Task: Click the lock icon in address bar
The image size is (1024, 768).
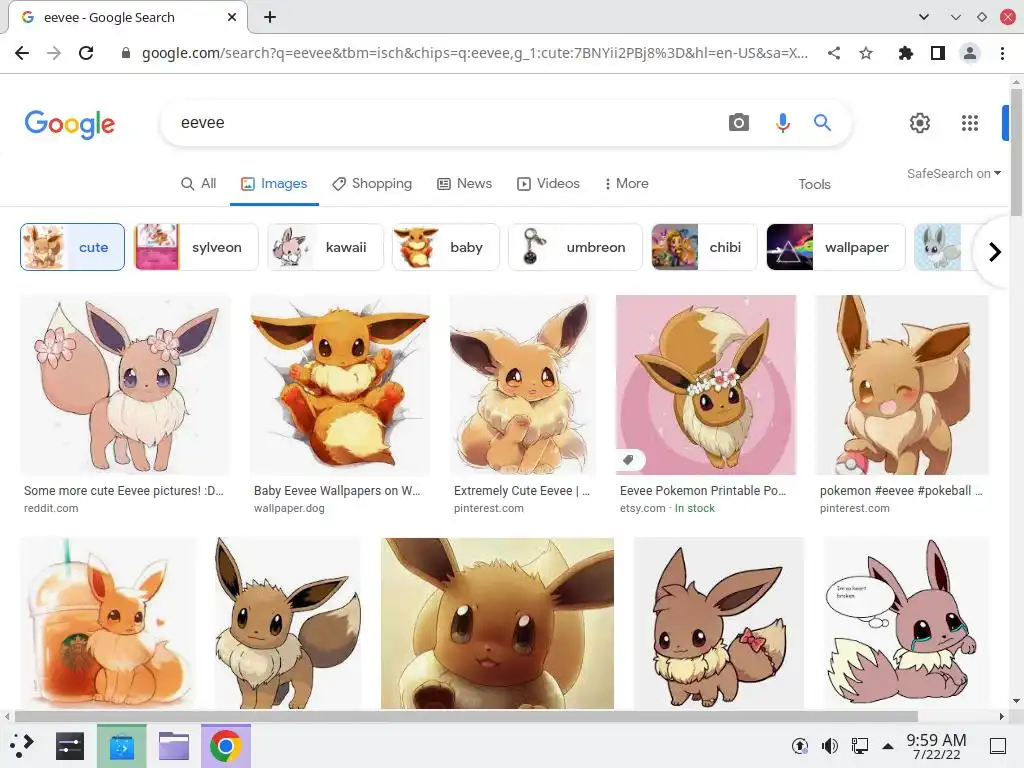Action: pos(126,53)
